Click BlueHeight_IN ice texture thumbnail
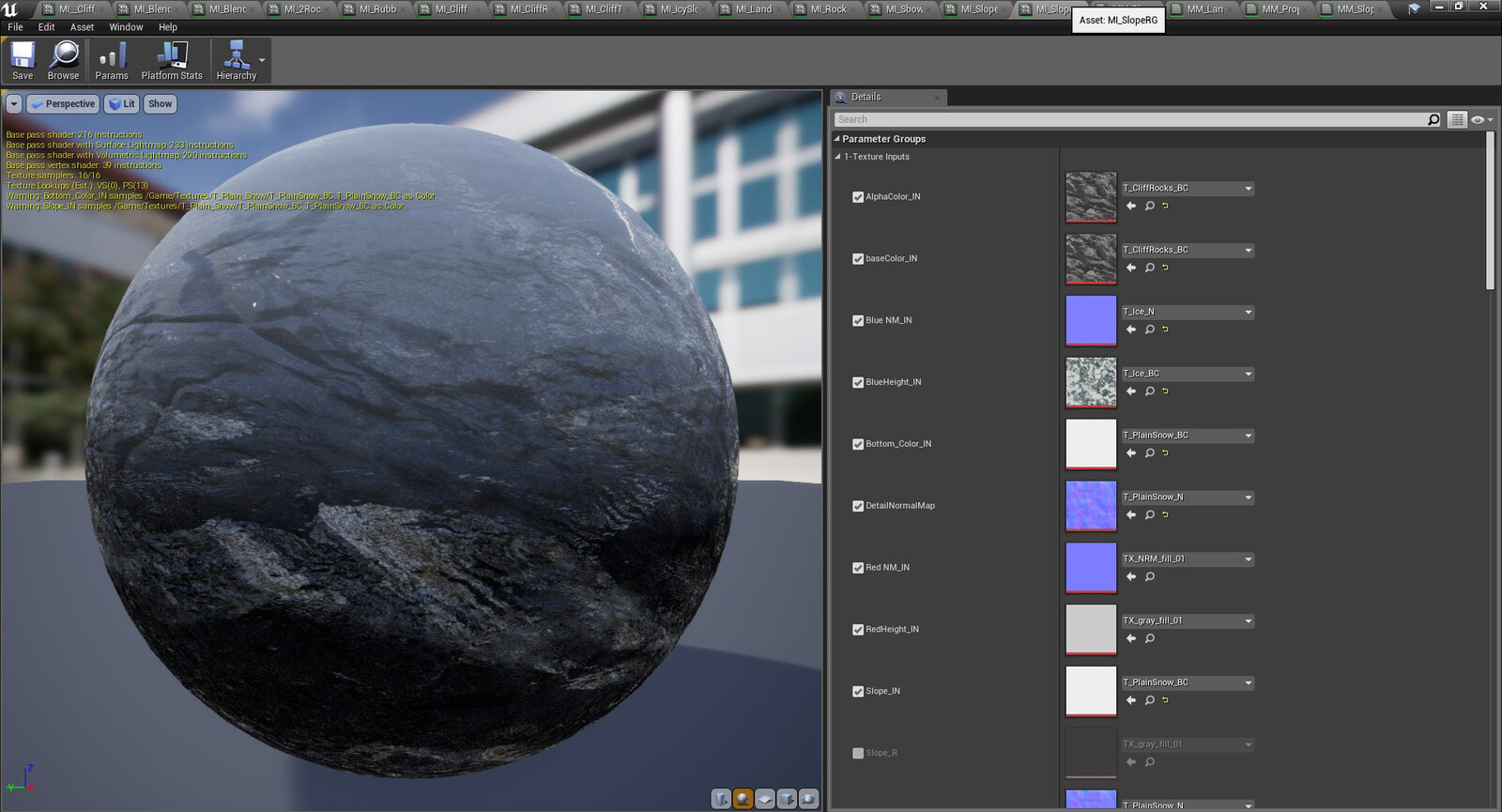Viewport: 1502px width, 812px height. pos(1091,382)
